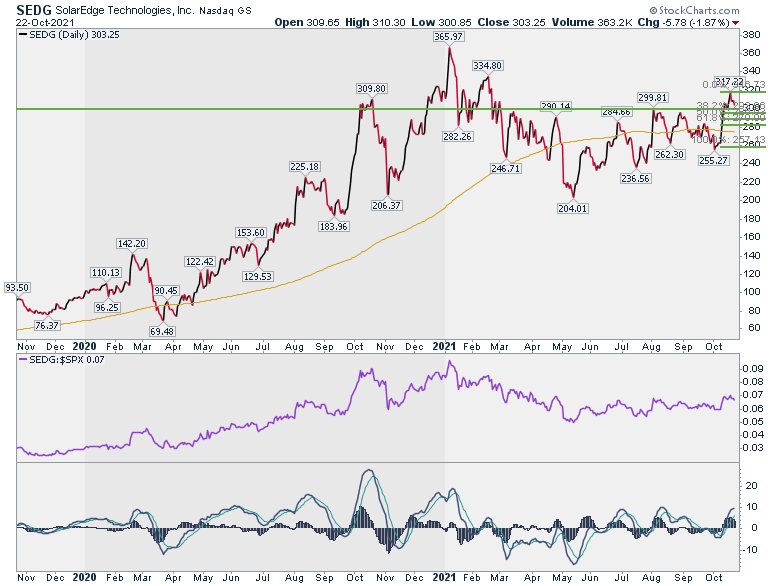Click the 290.14 price label

point(556,106)
